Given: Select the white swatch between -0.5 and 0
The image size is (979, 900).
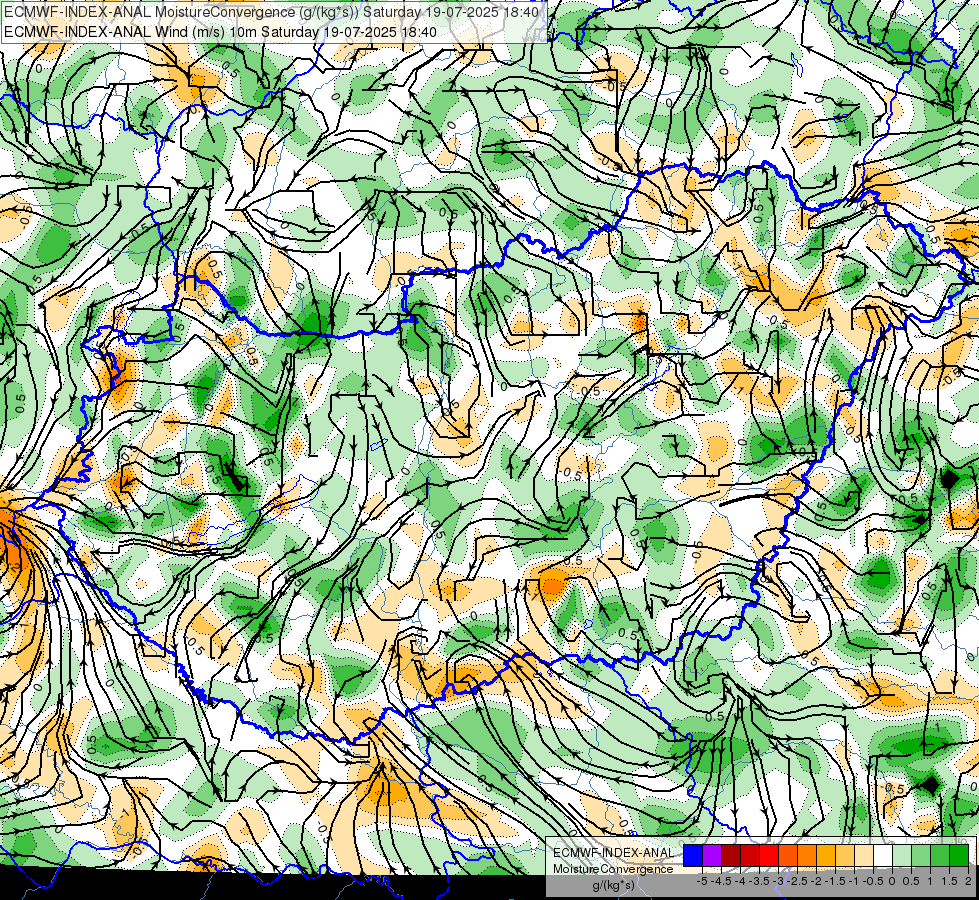Looking at the screenshot, I should point(883,855).
